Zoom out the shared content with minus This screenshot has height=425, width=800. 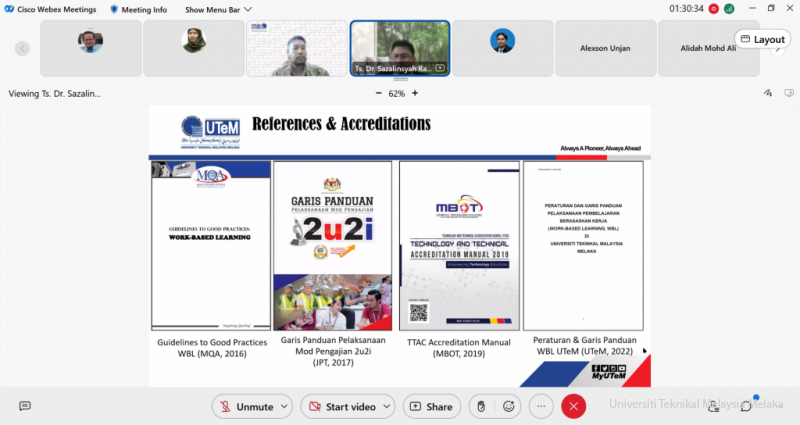pos(378,93)
